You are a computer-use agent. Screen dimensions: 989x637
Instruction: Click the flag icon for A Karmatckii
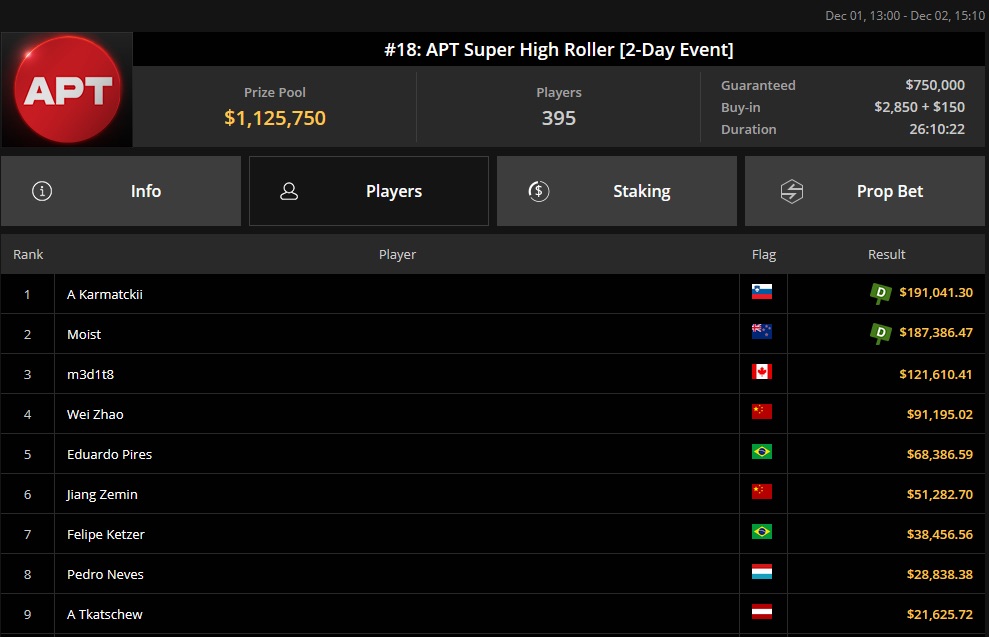[762, 293]
